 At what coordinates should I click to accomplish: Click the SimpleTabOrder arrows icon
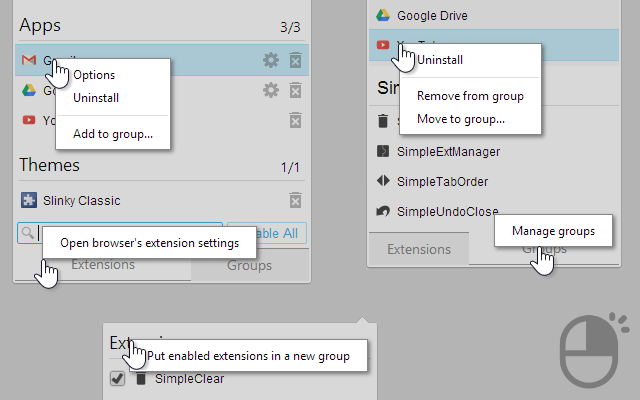pos(382,181)
